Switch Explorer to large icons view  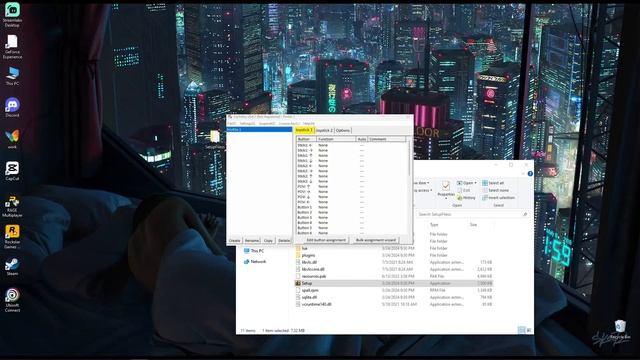529,330
